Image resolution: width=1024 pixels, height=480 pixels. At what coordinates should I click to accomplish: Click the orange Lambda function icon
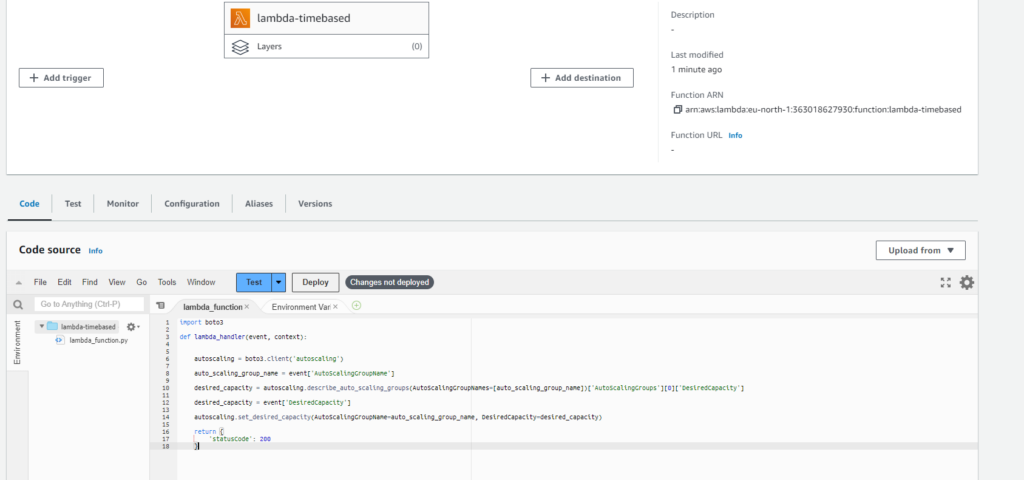[x=240, y=18]
